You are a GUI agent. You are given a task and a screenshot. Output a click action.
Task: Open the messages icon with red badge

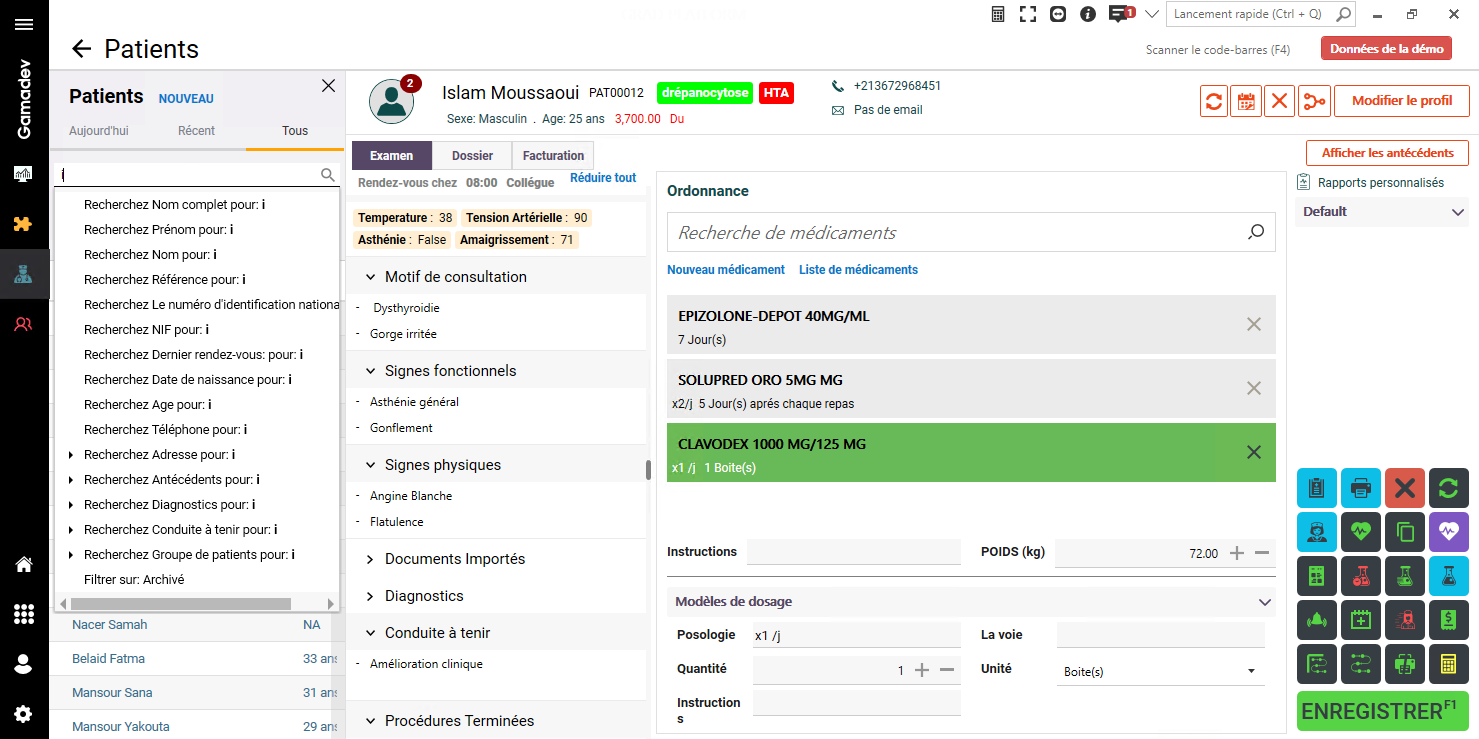1120,15
